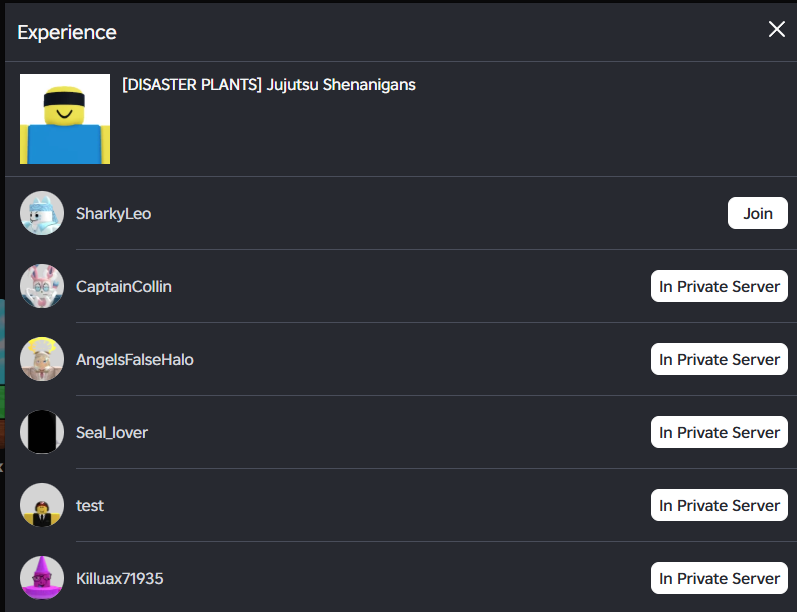Image resolution: width=797 pixels, height=612 pixels.
Task: Click the Experience dialog heading
Action: click(67, 33)
